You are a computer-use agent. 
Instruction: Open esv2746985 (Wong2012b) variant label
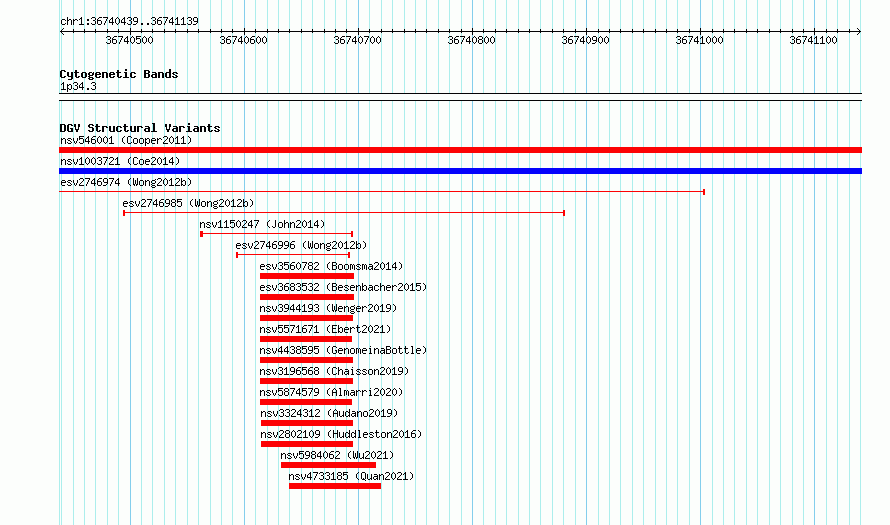188,203
